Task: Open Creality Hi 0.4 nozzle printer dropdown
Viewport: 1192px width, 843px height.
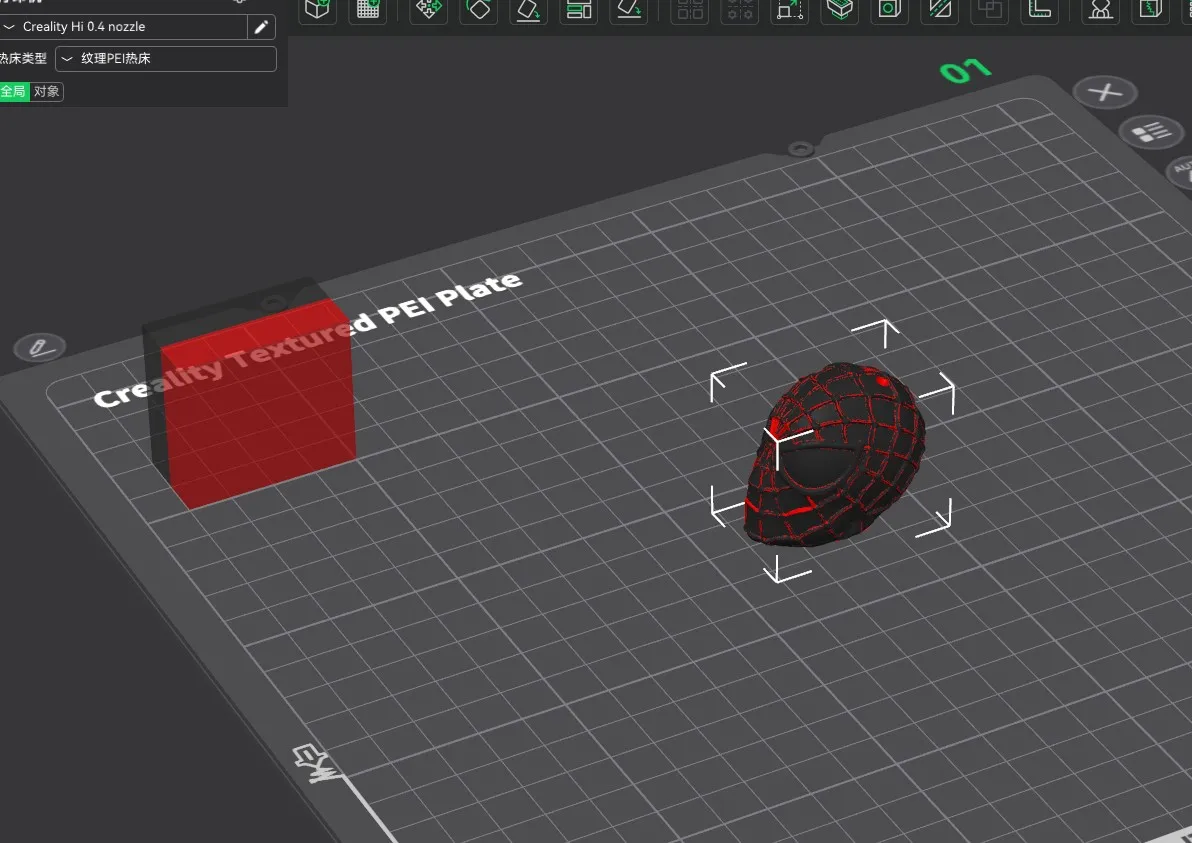Action: [x=123, y=27]
